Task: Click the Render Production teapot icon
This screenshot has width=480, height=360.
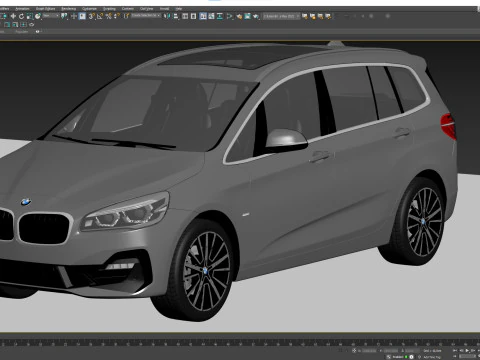Action: [256, 16]
